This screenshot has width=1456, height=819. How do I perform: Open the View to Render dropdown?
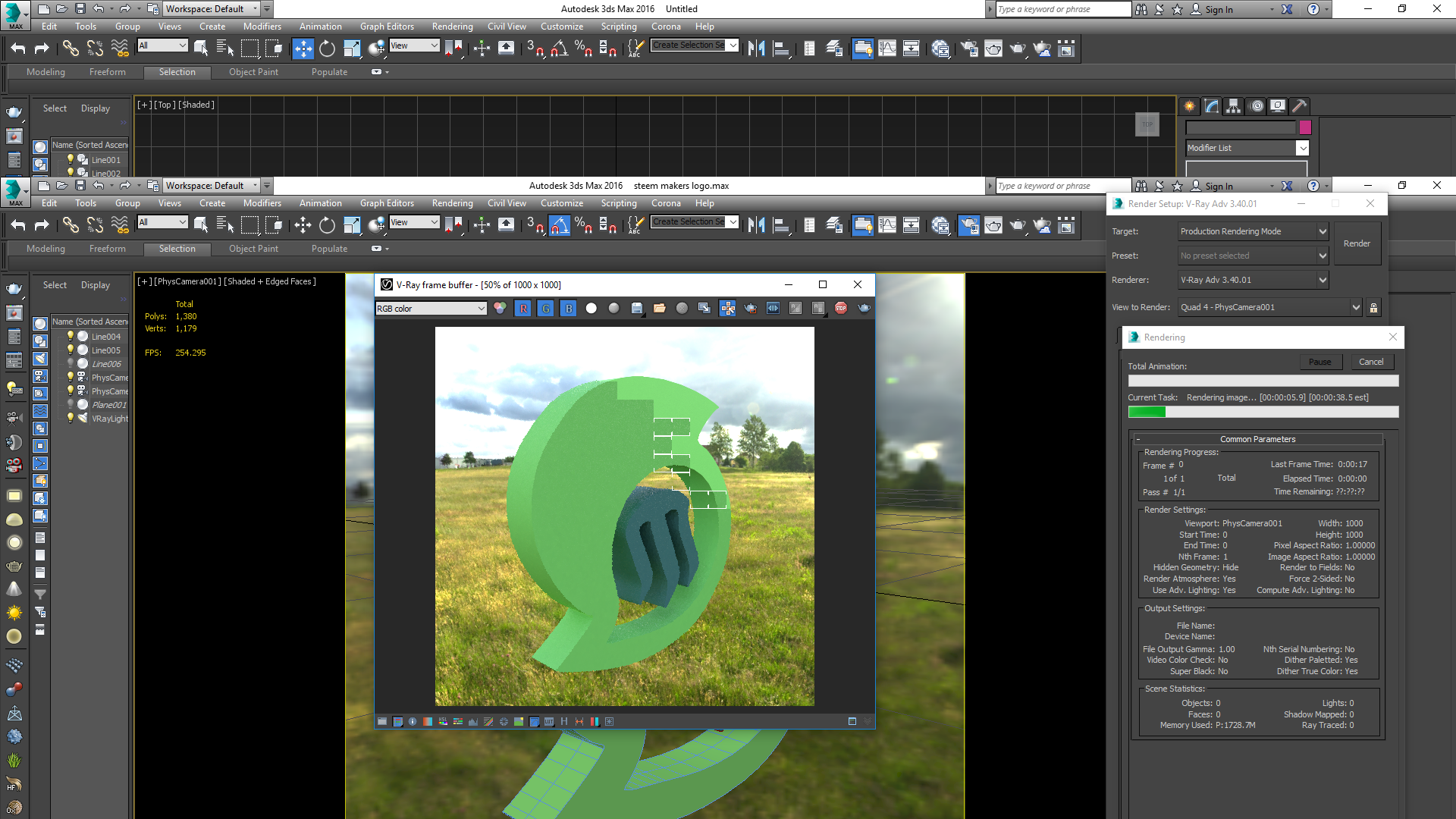(x=1270, y=307)
